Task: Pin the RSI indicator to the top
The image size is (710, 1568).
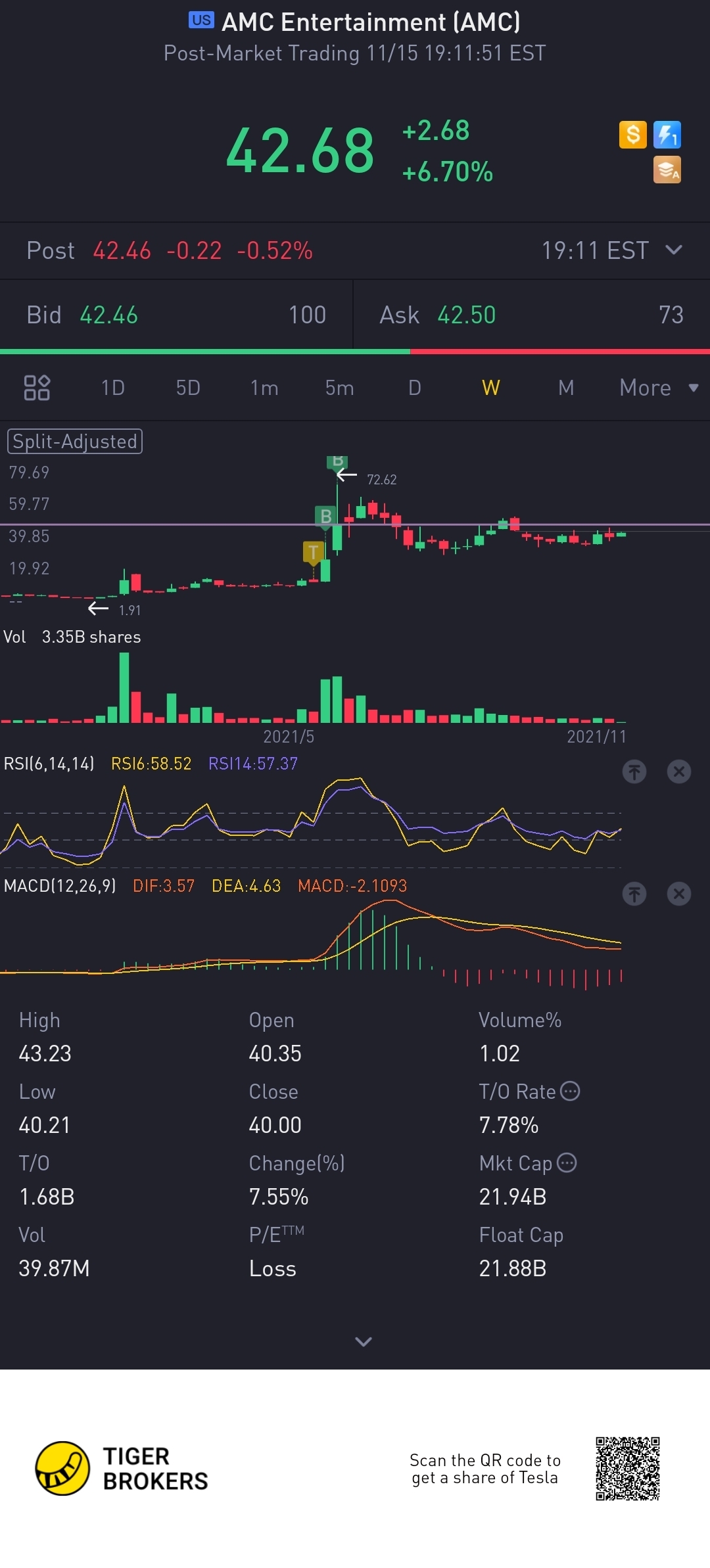Action: tap(634, 772)
